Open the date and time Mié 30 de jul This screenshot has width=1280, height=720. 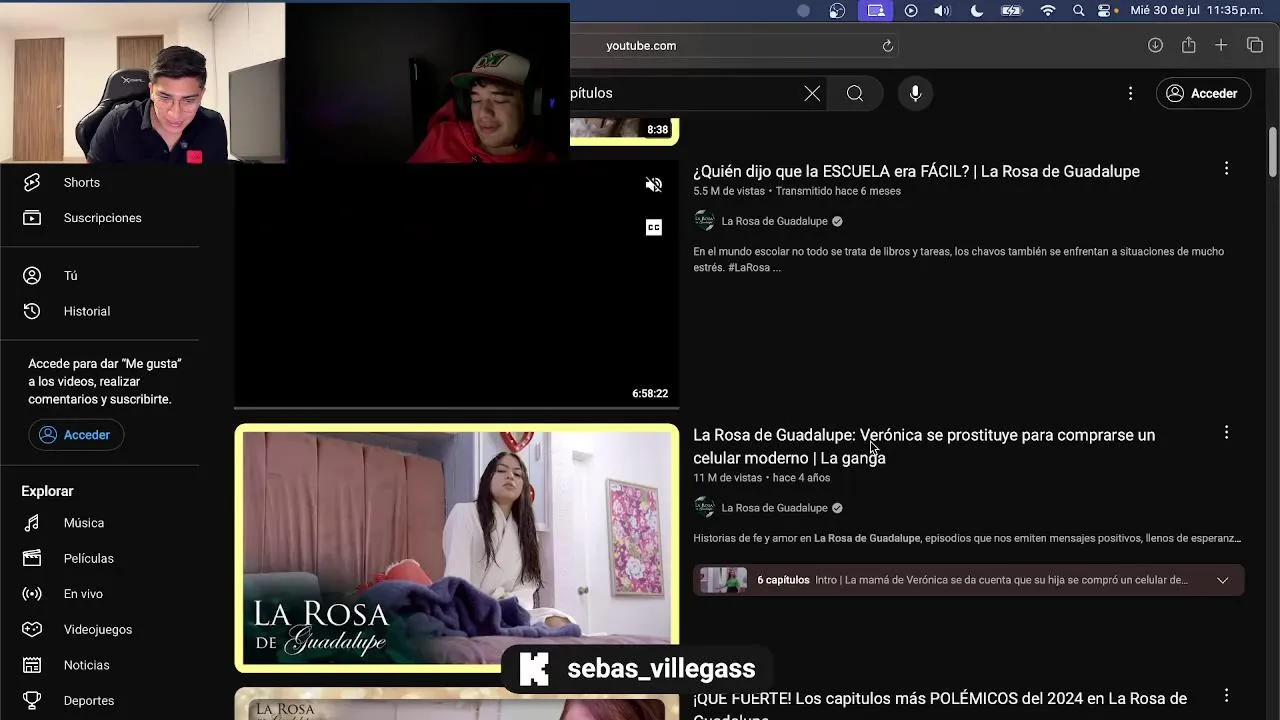pyautogui.click(x=1196, y=10)
